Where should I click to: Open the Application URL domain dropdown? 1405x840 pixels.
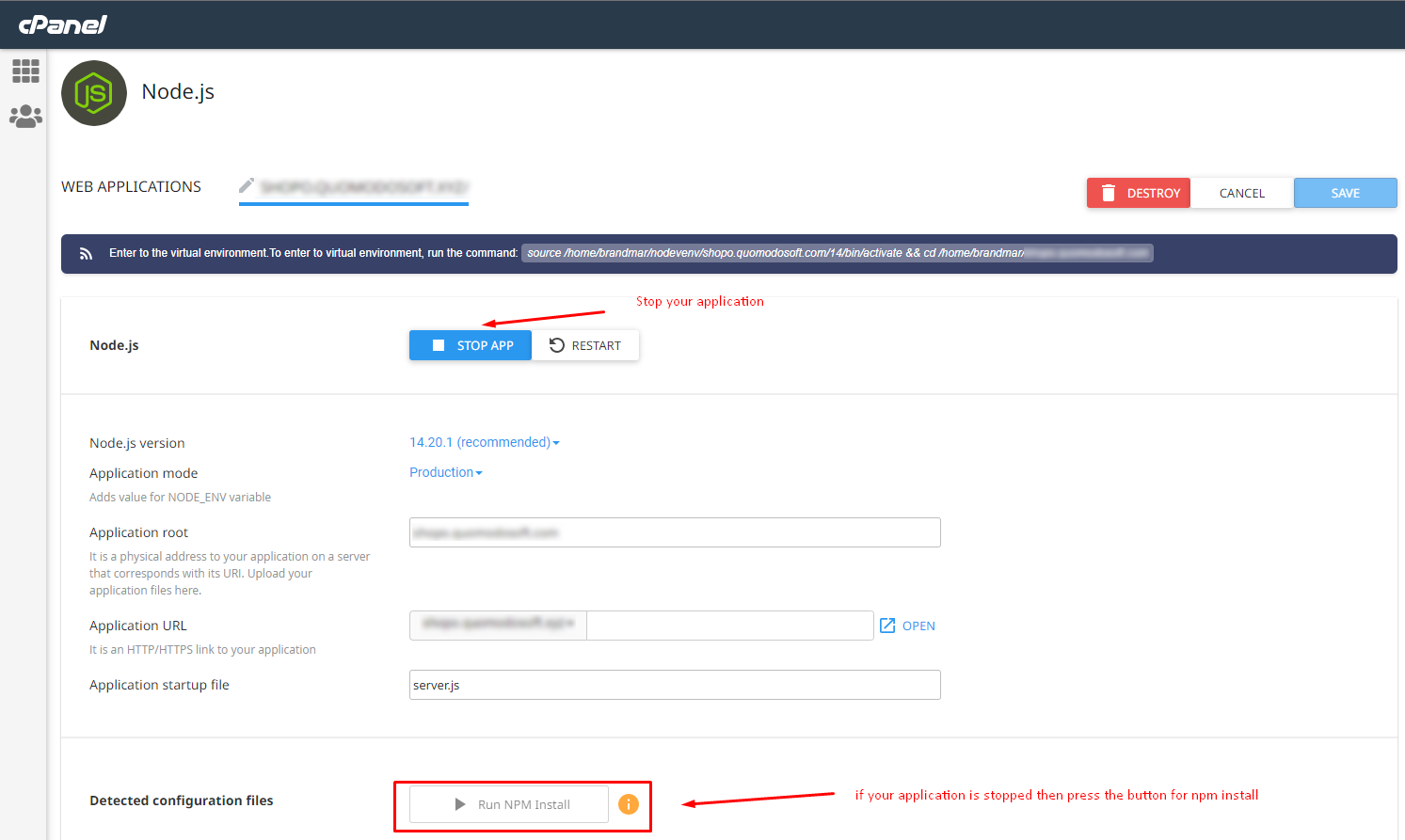[x=498, y=626]
